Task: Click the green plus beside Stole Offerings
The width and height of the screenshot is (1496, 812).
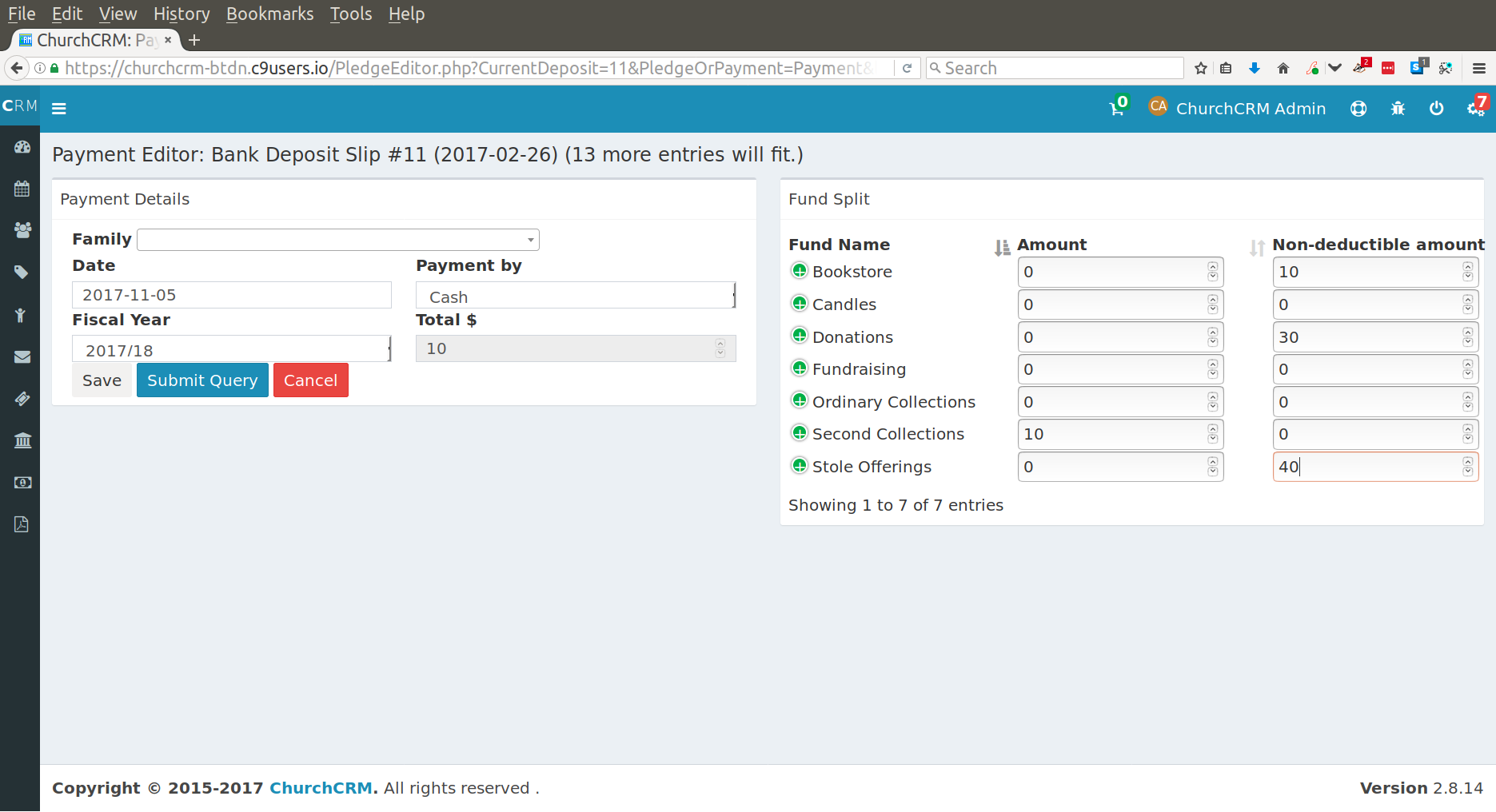Action: pos(799,465)
